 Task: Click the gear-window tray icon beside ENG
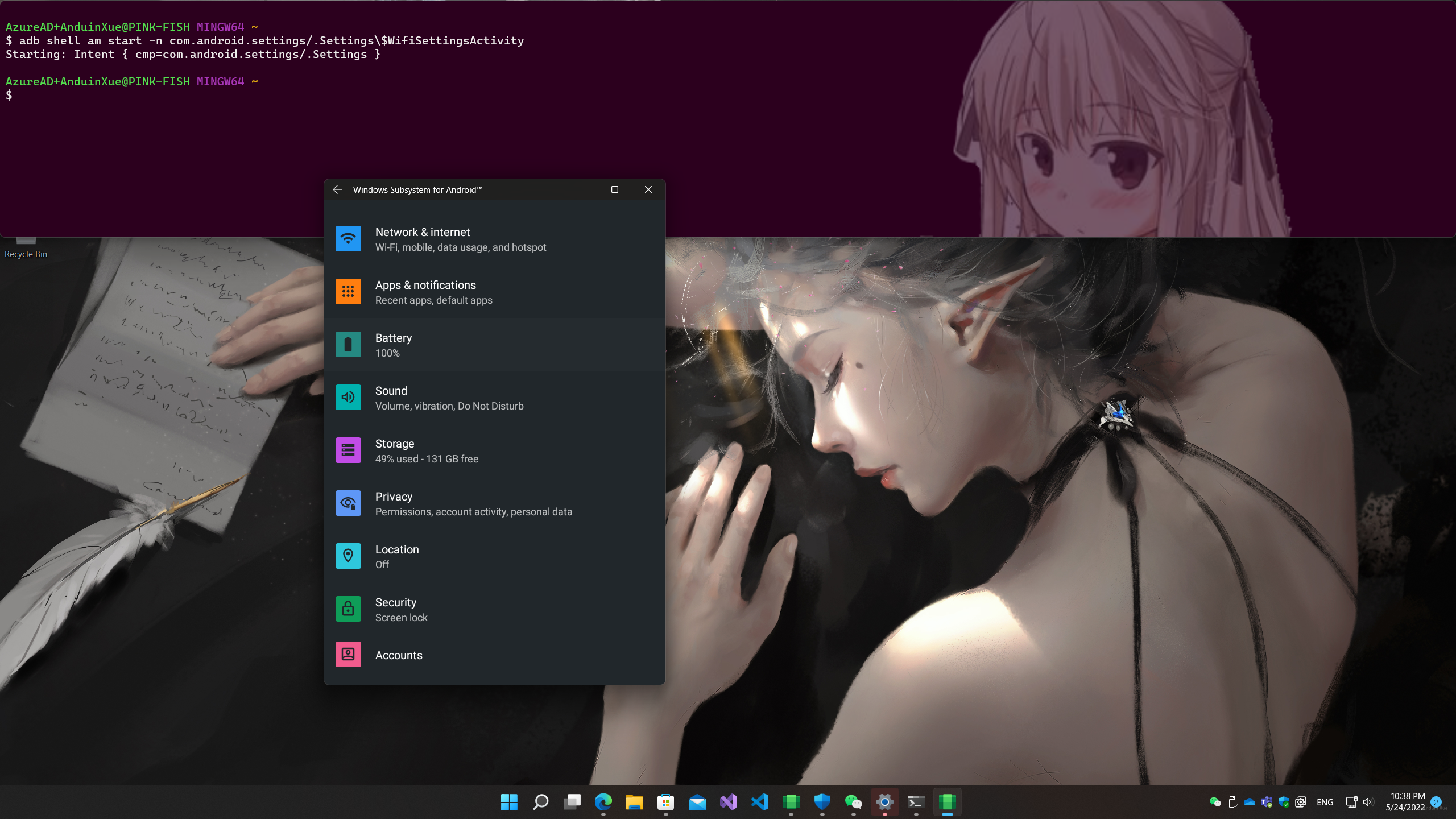pyautogui.click(x=1301, y=802)
